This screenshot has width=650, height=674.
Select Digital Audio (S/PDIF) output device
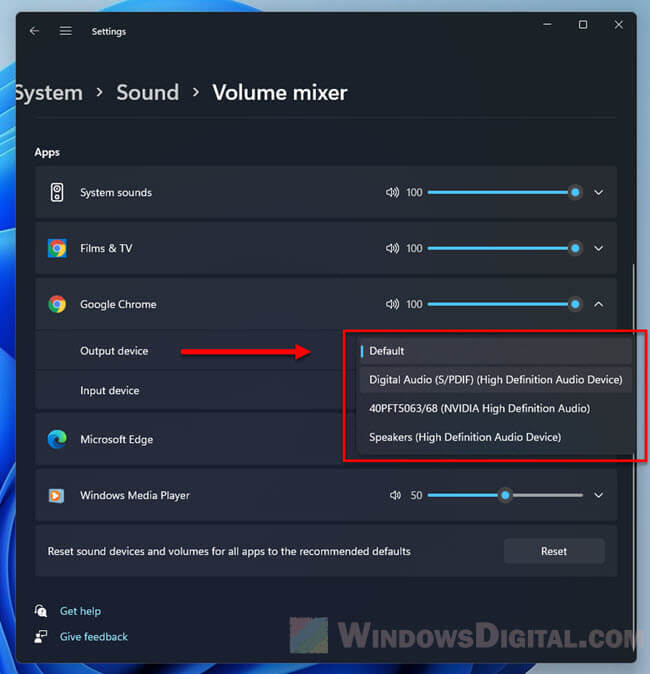click(x=495, y=380)
